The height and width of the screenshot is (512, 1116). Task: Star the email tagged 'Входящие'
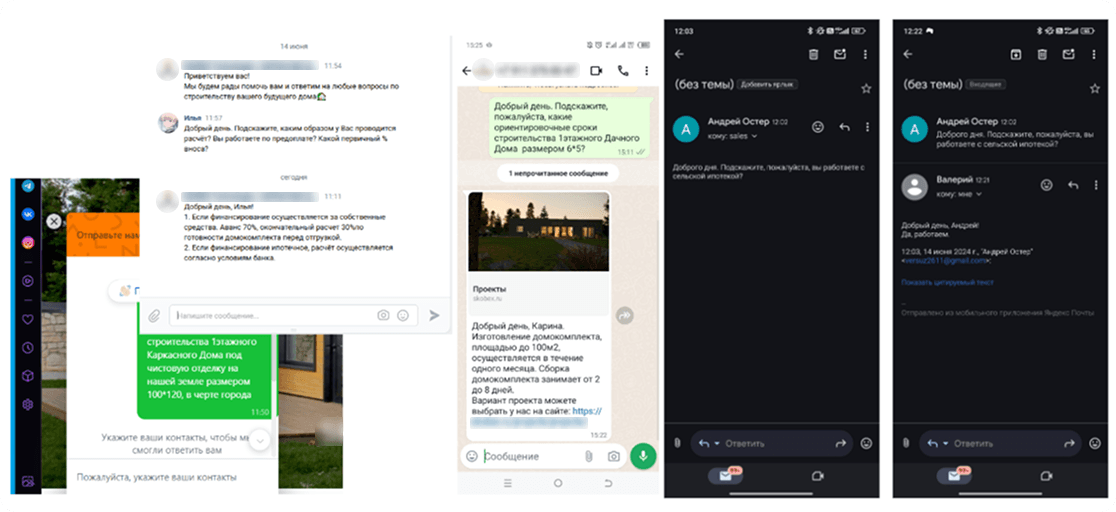(x=1095, y=88)
